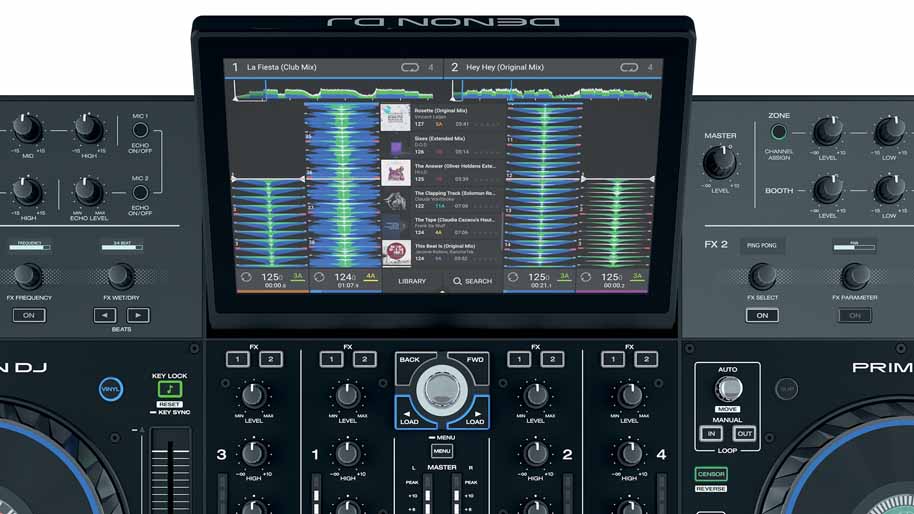
Task: Toggle the ON button under FX SELECT
Action: pyautogui.click(x=762, y=315)
